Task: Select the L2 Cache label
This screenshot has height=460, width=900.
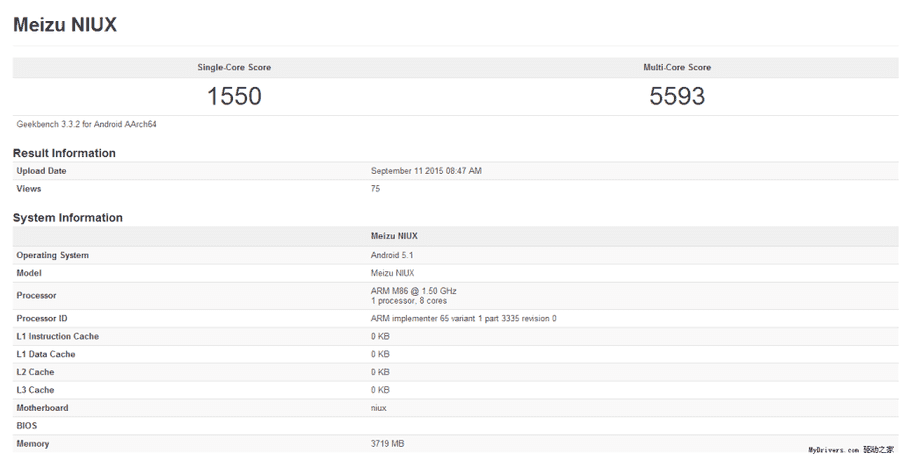Action: [36, 372]
